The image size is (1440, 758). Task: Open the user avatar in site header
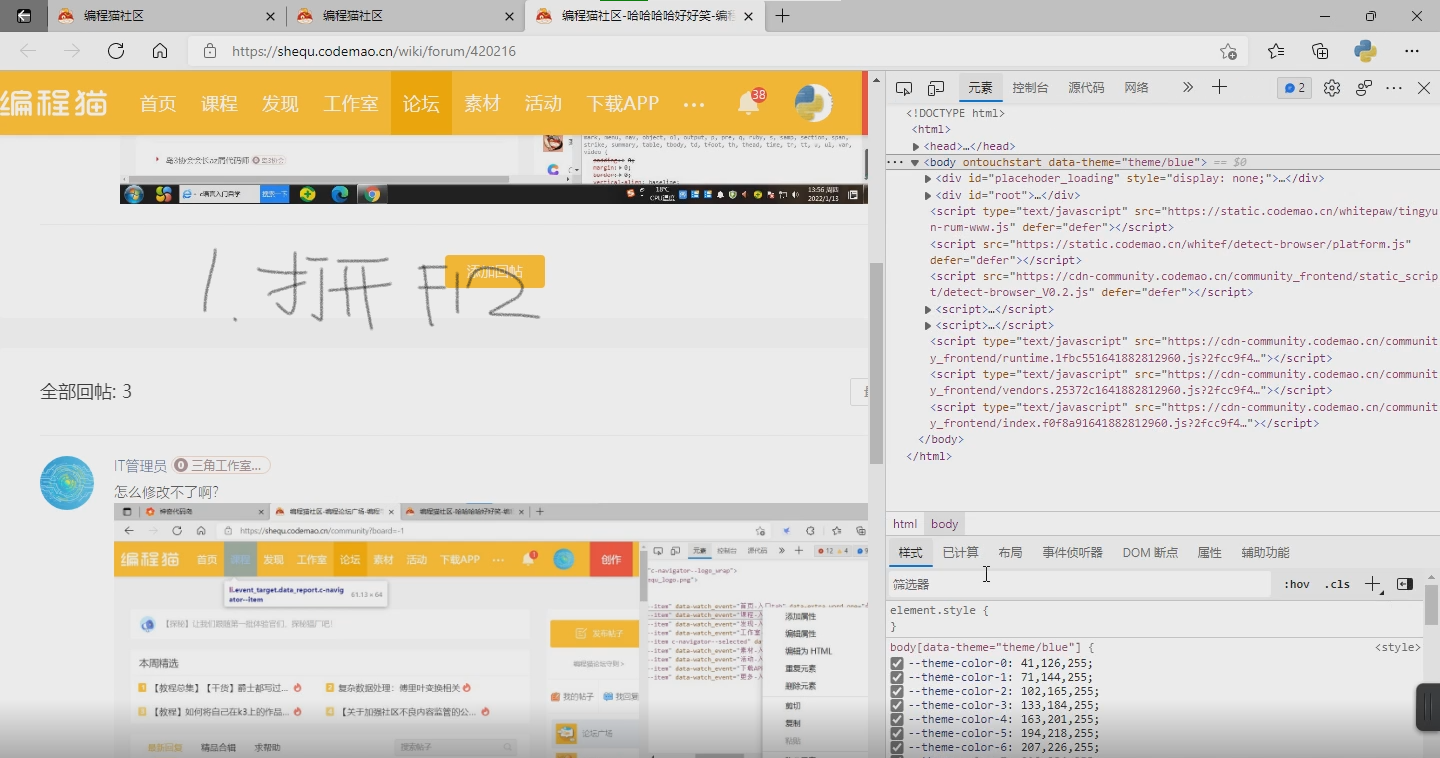[814, 103]
